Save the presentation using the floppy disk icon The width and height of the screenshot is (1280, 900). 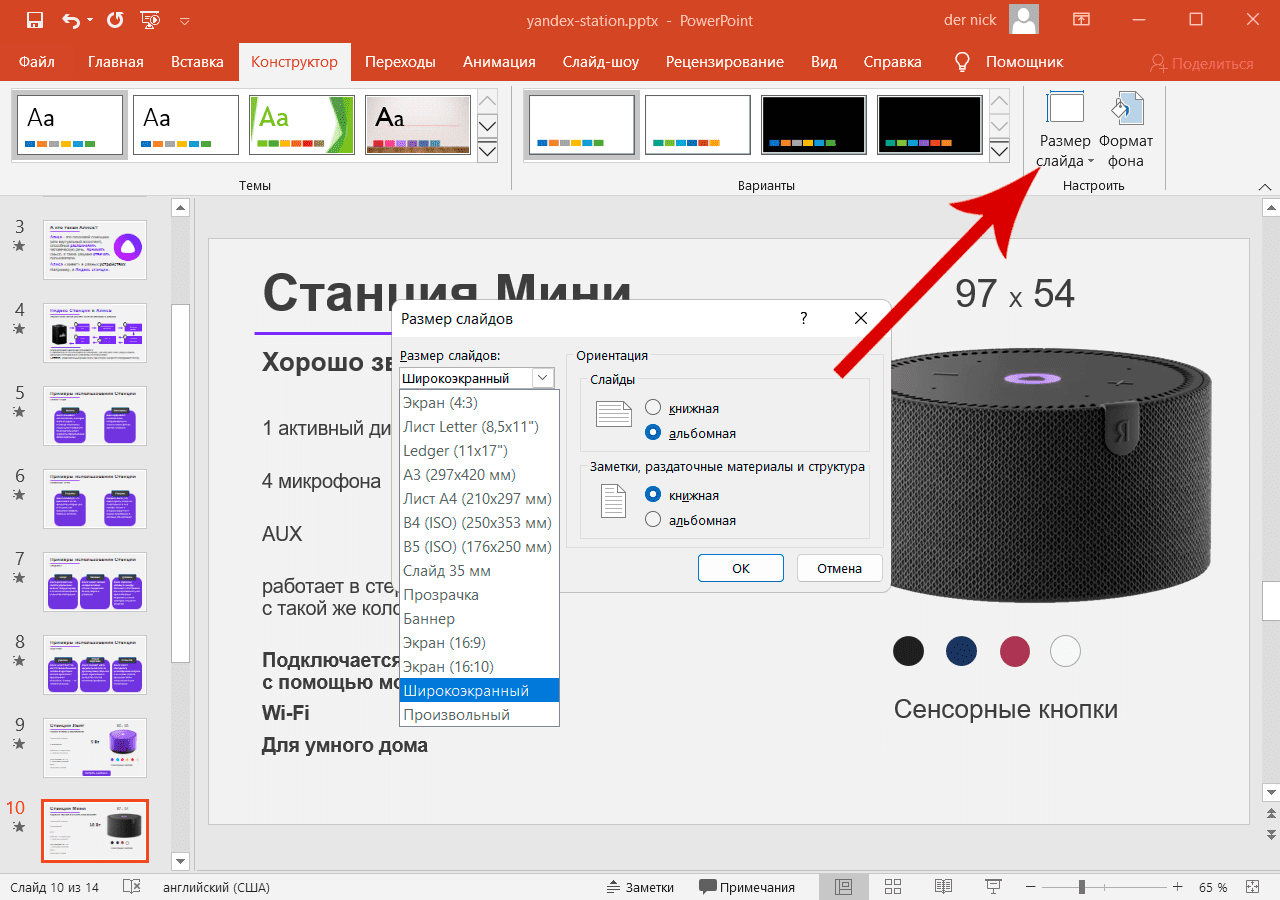(x=35, y=19)
